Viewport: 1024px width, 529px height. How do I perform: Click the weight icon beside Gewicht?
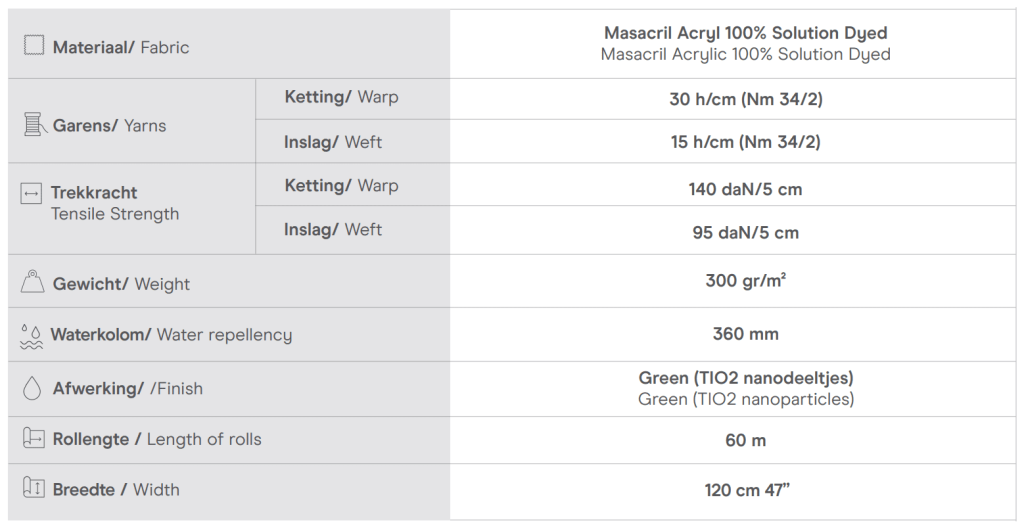tap(32, 283)
